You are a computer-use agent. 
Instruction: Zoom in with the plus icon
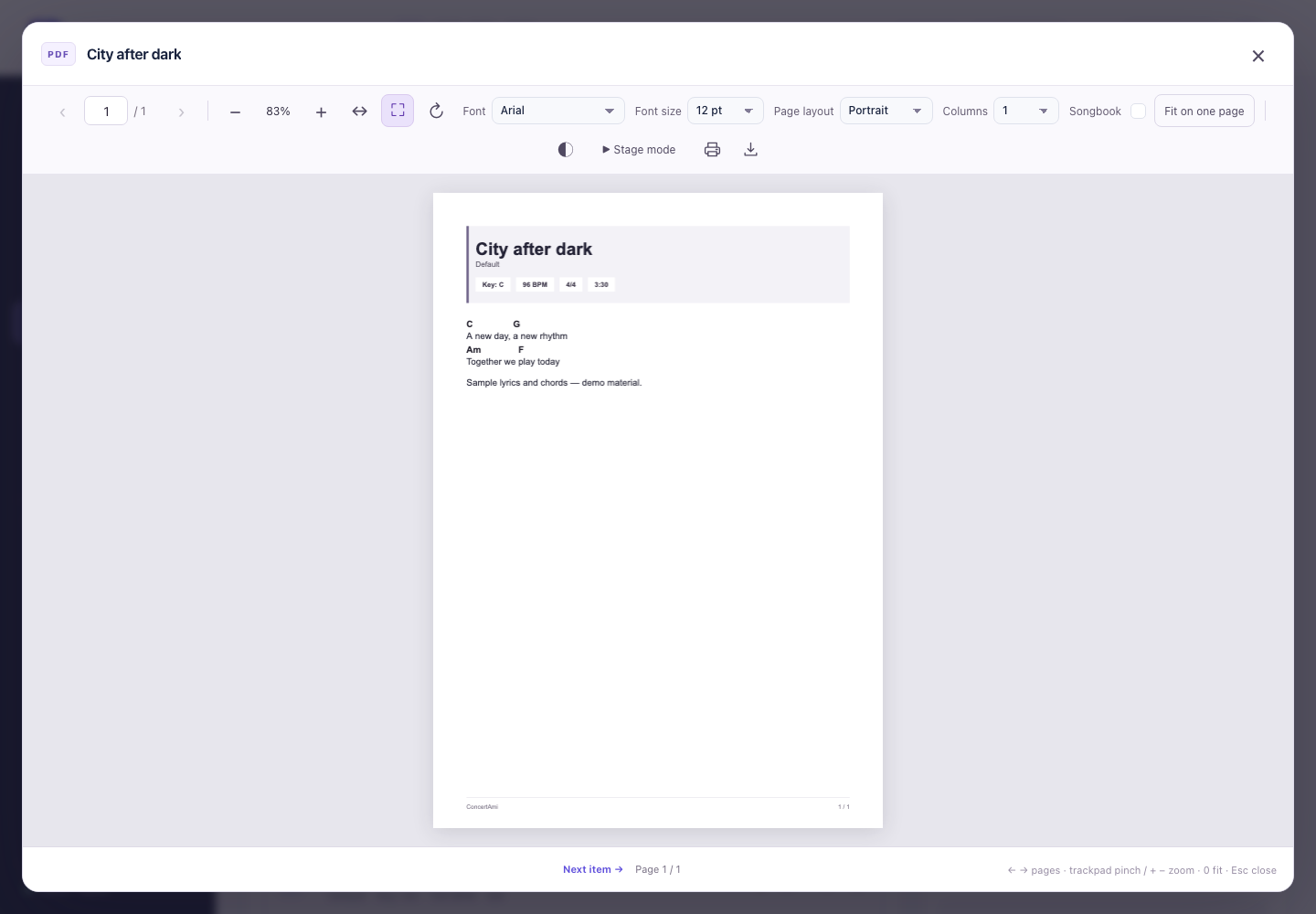pyautogui.click(x=321, y=112)
